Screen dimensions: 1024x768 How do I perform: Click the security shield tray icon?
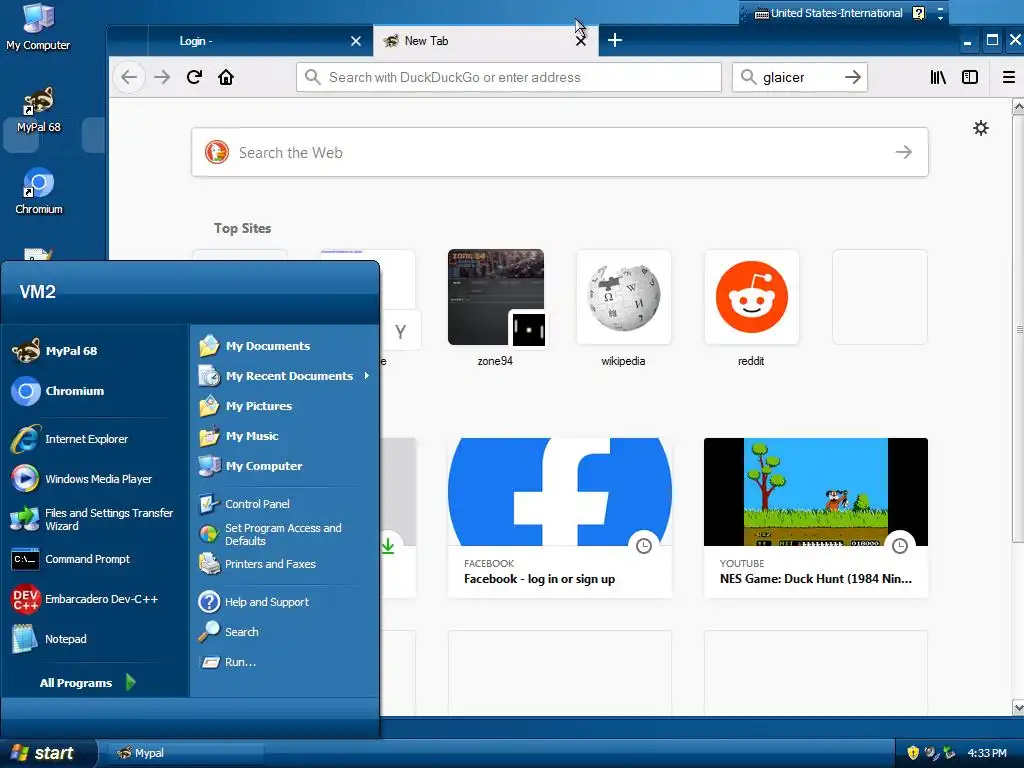click(913, 753)
